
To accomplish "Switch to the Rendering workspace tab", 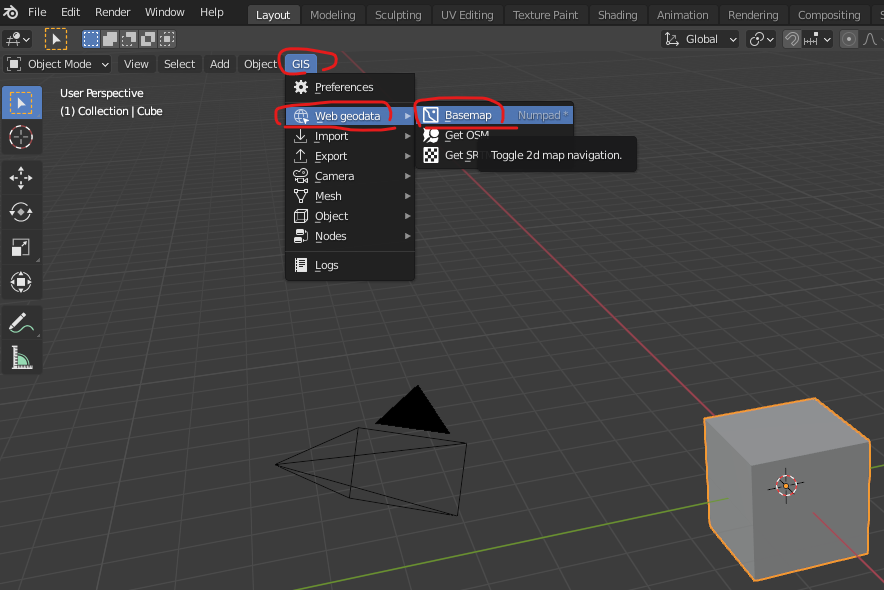I will point(753,15).
